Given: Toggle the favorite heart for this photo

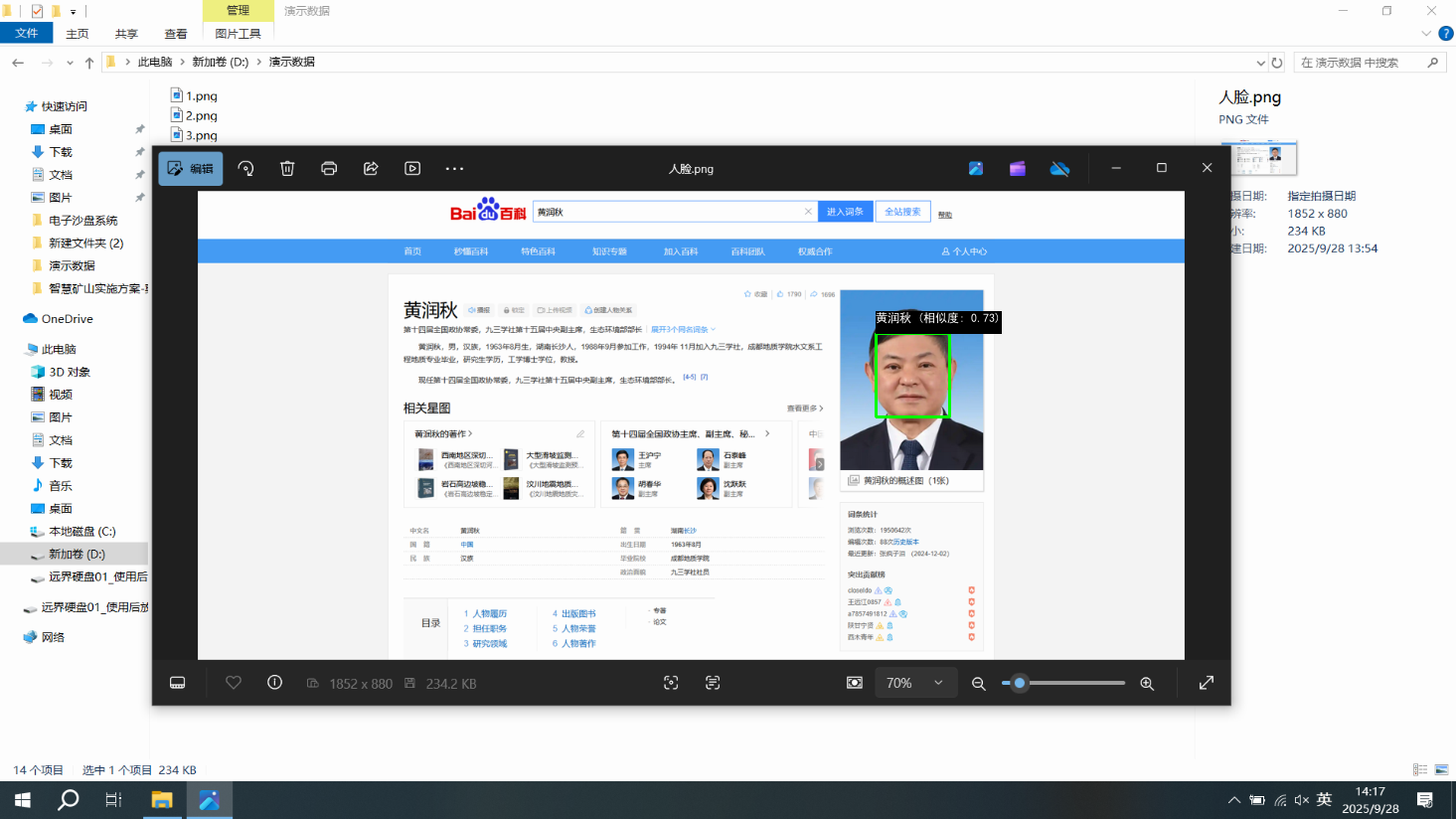Looking at the screenshot, I should coord(234,683).
